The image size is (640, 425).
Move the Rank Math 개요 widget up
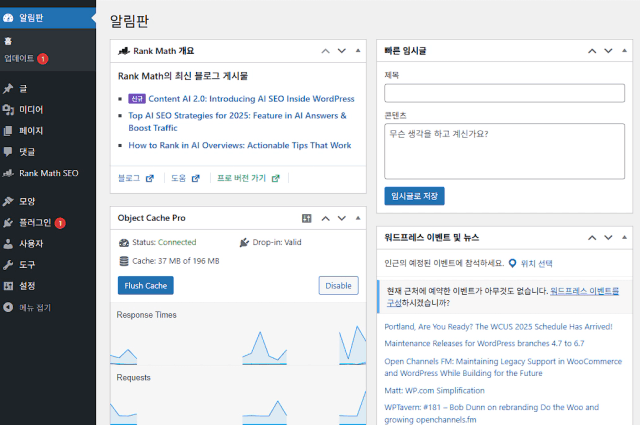(325, 51)
